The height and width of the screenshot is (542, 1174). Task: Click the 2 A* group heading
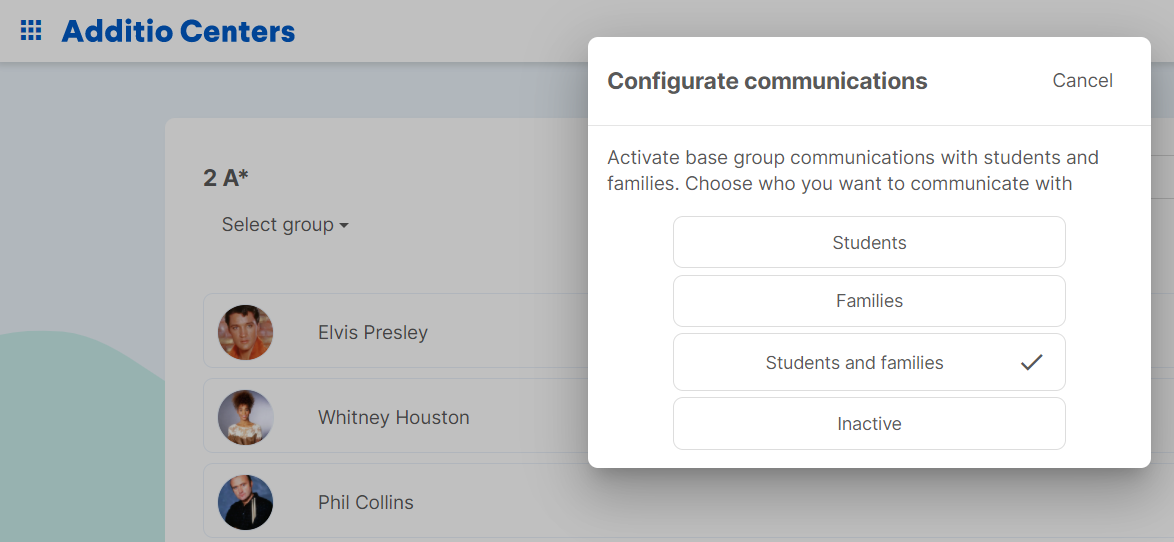point(225,178)
